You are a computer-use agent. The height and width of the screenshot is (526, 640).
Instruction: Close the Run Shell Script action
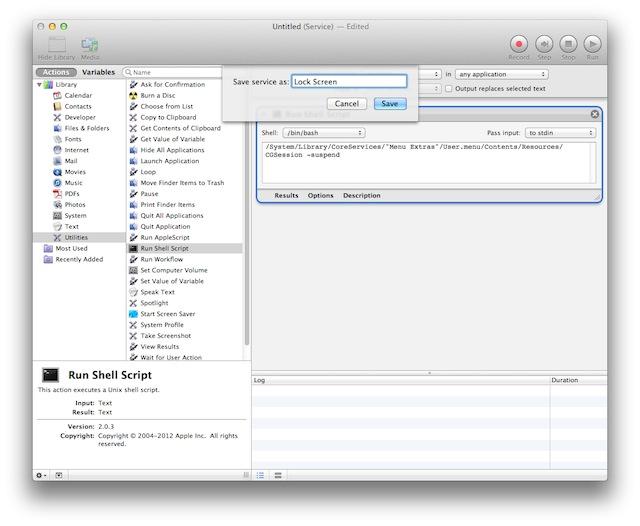(595, 114)
